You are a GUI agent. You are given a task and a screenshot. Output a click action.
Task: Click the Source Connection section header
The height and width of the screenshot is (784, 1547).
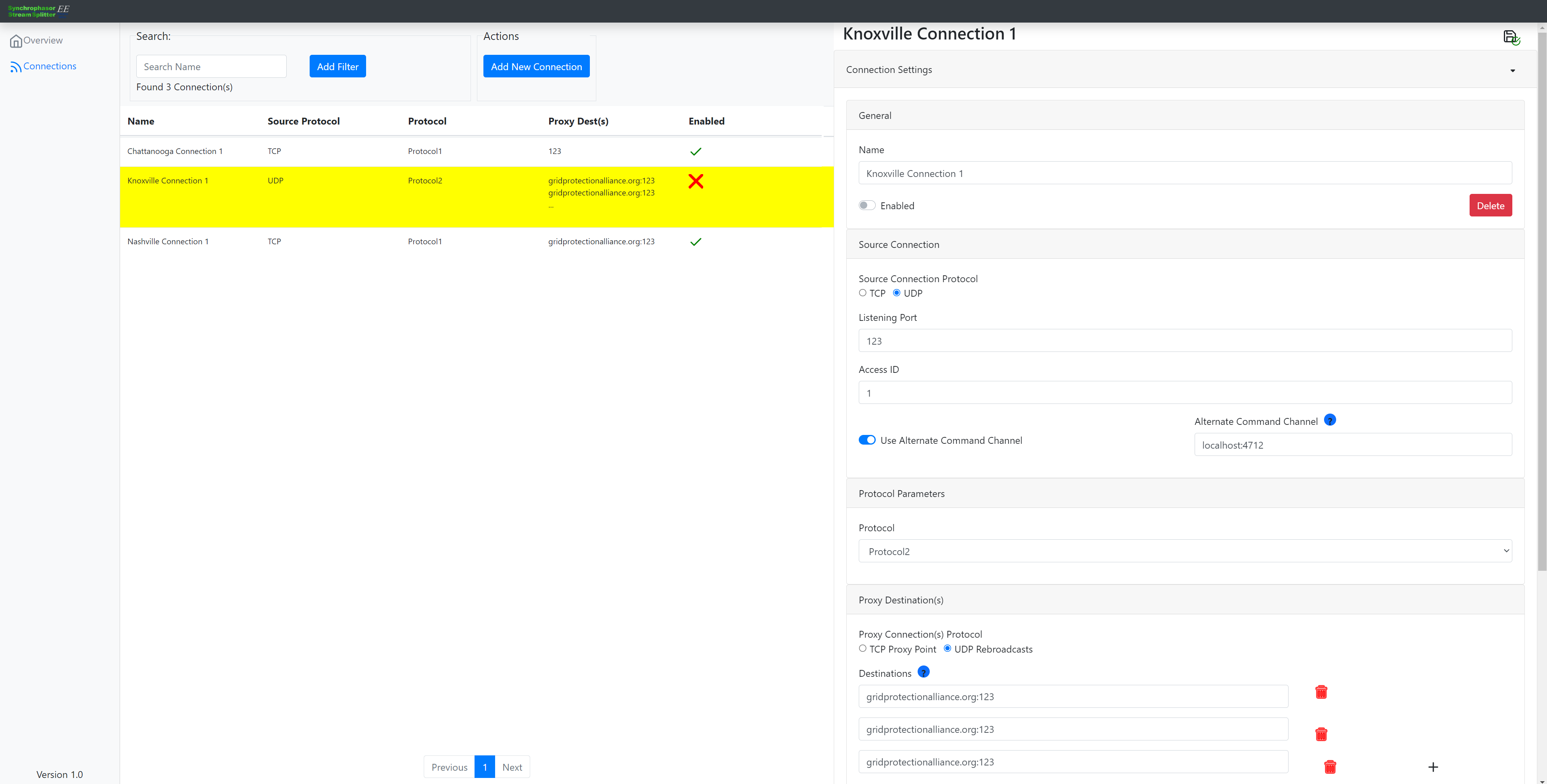pos(1185,244)
